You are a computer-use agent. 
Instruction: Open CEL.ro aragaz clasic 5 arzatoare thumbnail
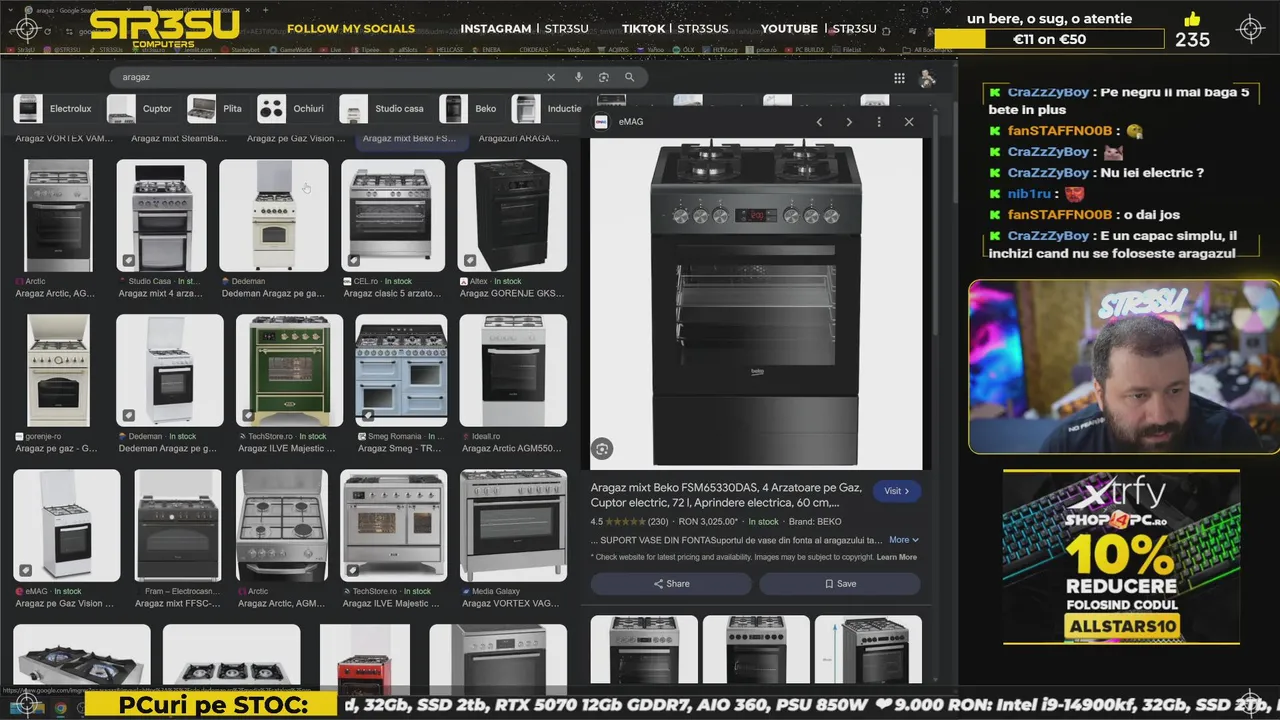coord(393,215)
